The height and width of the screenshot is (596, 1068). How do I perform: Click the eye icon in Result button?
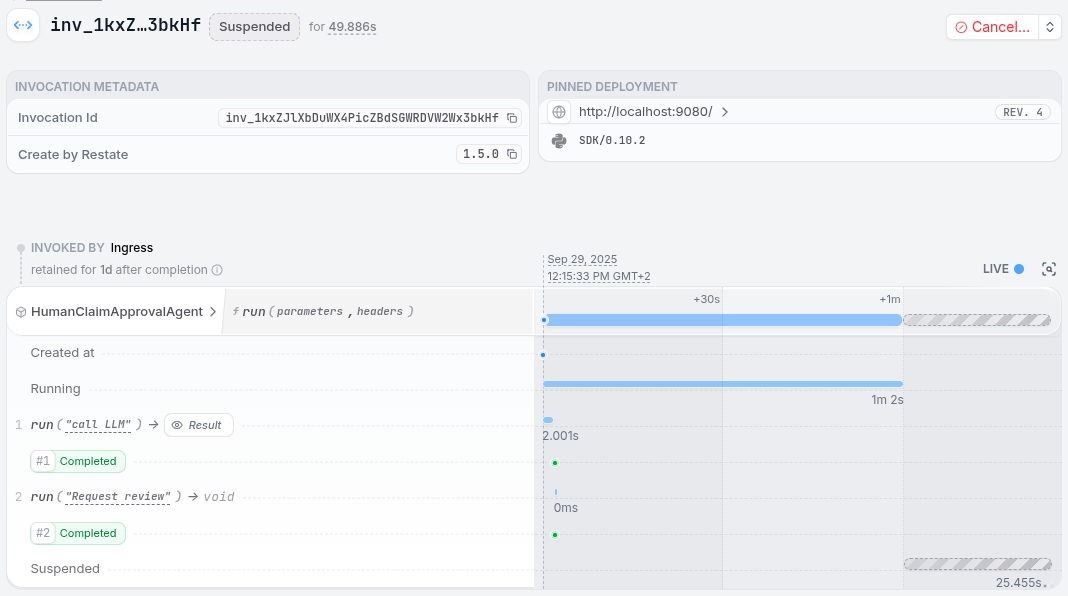[x=177, y=425]
